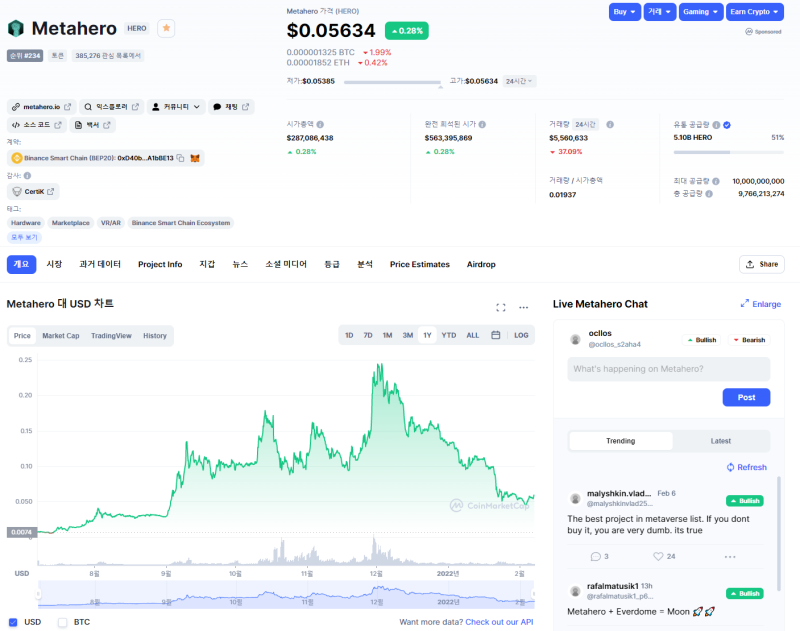
Task: Click the circulating supply progress bar
Action: (x=729, y=152)
